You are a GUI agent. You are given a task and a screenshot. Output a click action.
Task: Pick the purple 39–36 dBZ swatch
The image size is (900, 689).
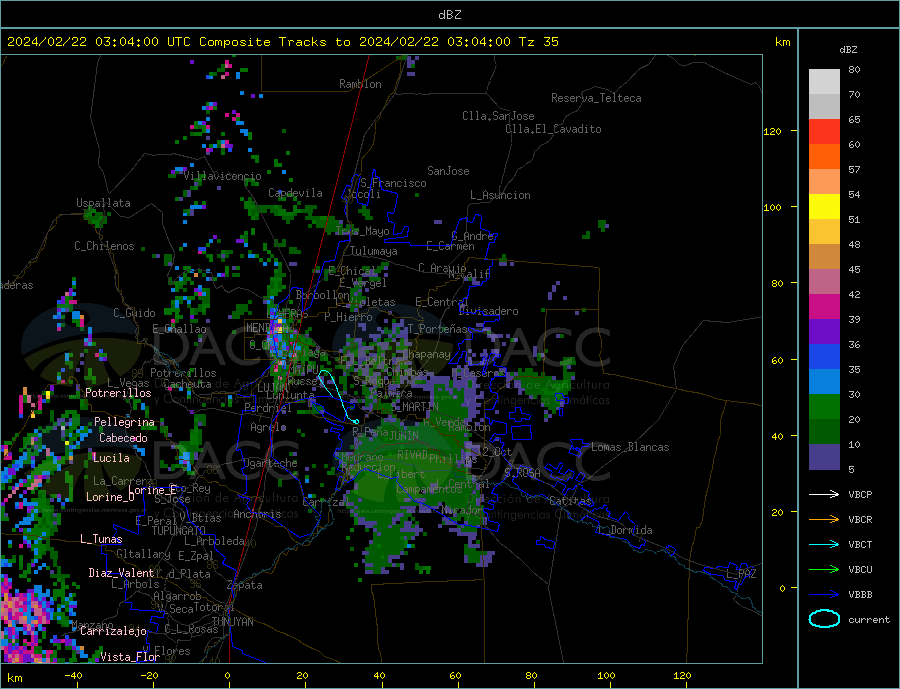click(824, 331)
